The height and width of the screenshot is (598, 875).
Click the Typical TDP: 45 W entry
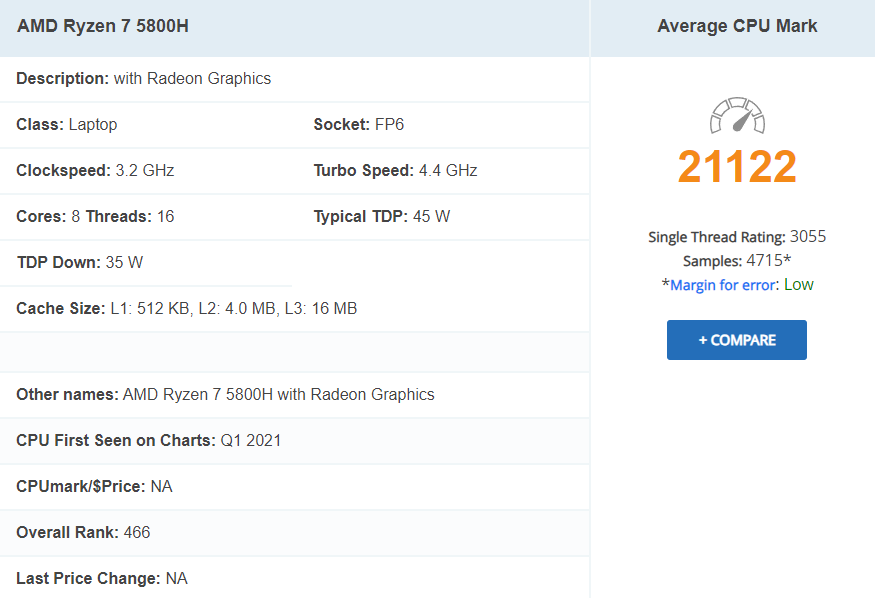click(382, 216)
